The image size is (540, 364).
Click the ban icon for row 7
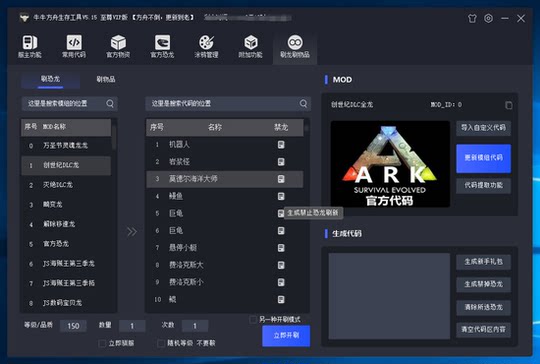point(281,248)
